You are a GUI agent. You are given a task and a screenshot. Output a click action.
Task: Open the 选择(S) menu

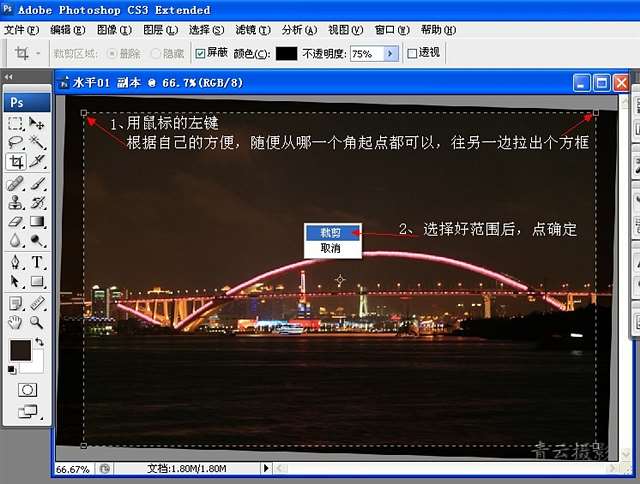207,30
